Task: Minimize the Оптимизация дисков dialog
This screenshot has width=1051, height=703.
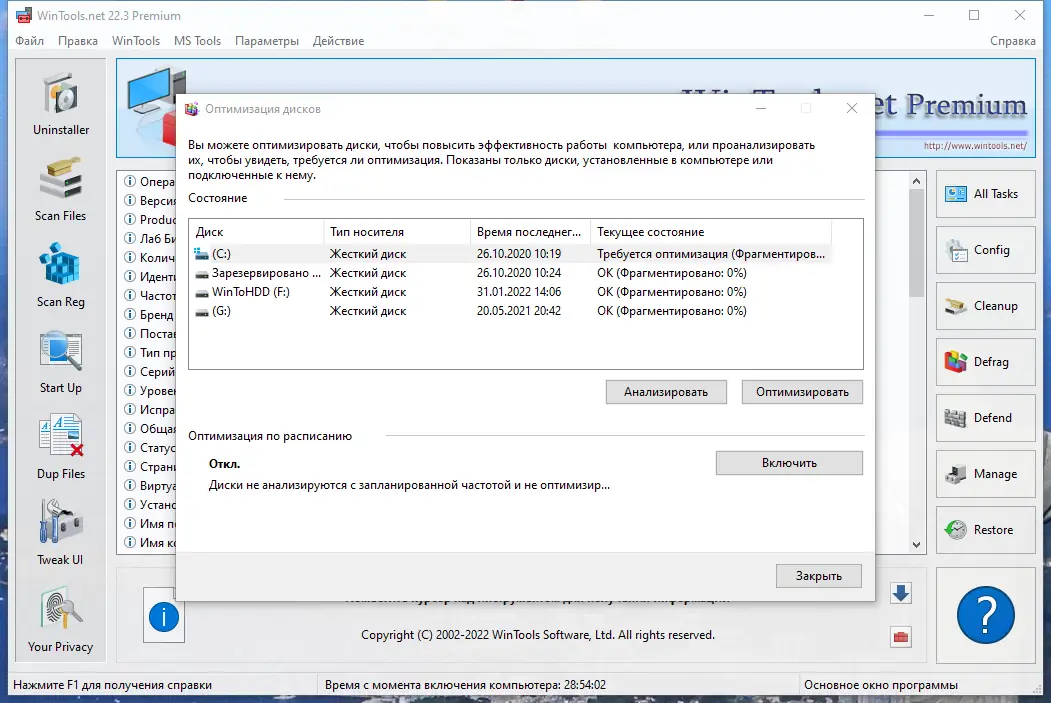Action: (761, 109)
